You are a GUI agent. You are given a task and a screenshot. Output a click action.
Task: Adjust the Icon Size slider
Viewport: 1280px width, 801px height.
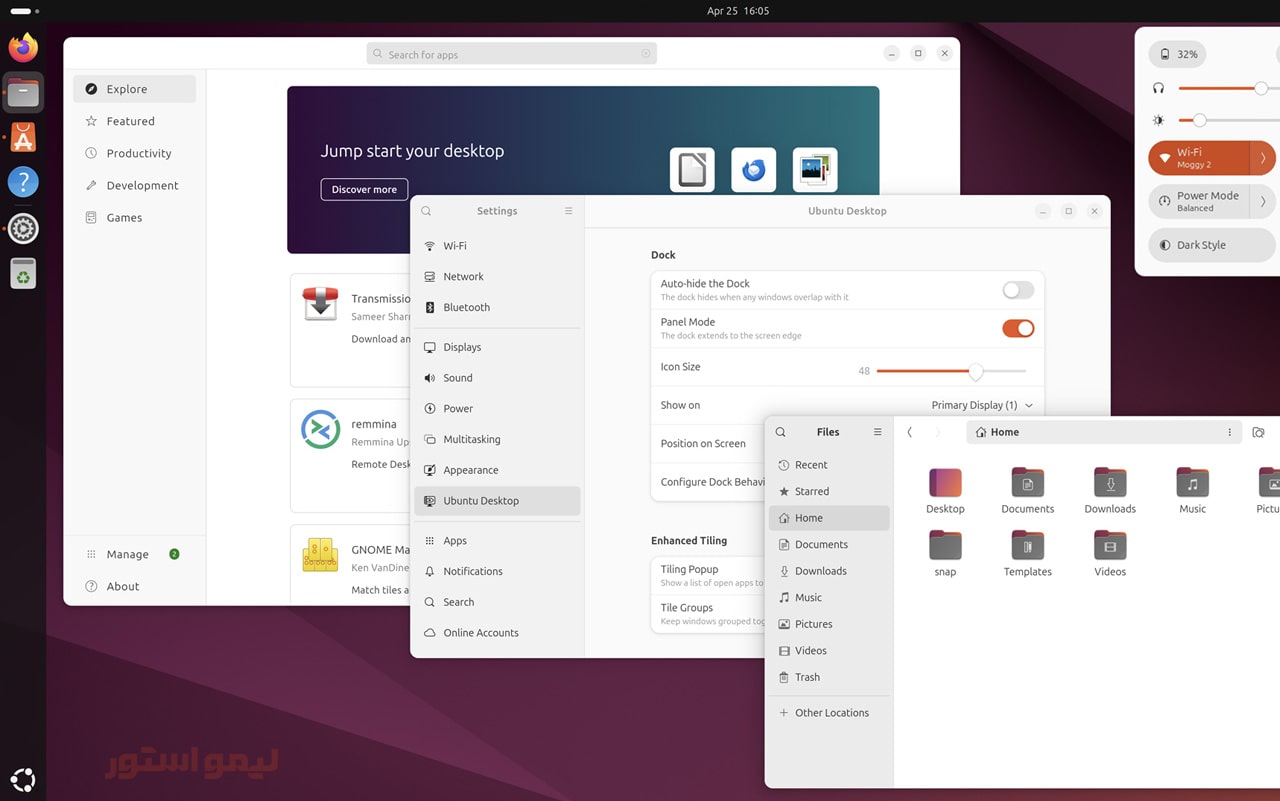click(951, 371)
